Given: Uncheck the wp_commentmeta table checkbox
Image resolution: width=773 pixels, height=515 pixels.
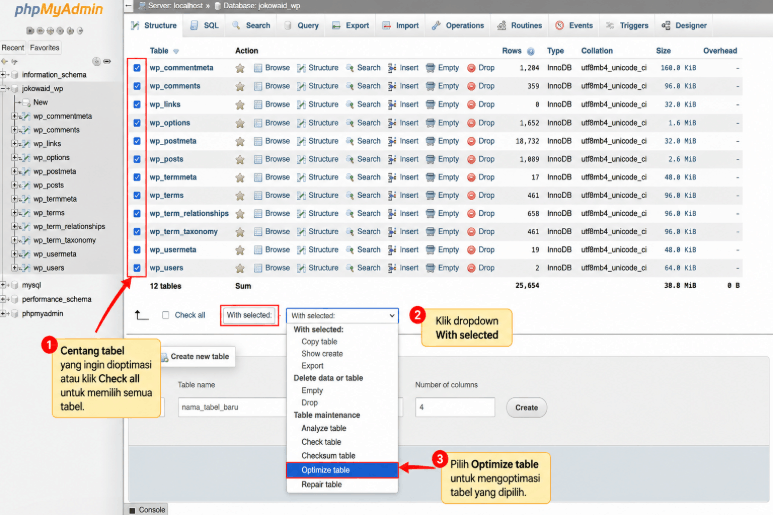Looking at the screenshot, I should [x=137, y=68].
